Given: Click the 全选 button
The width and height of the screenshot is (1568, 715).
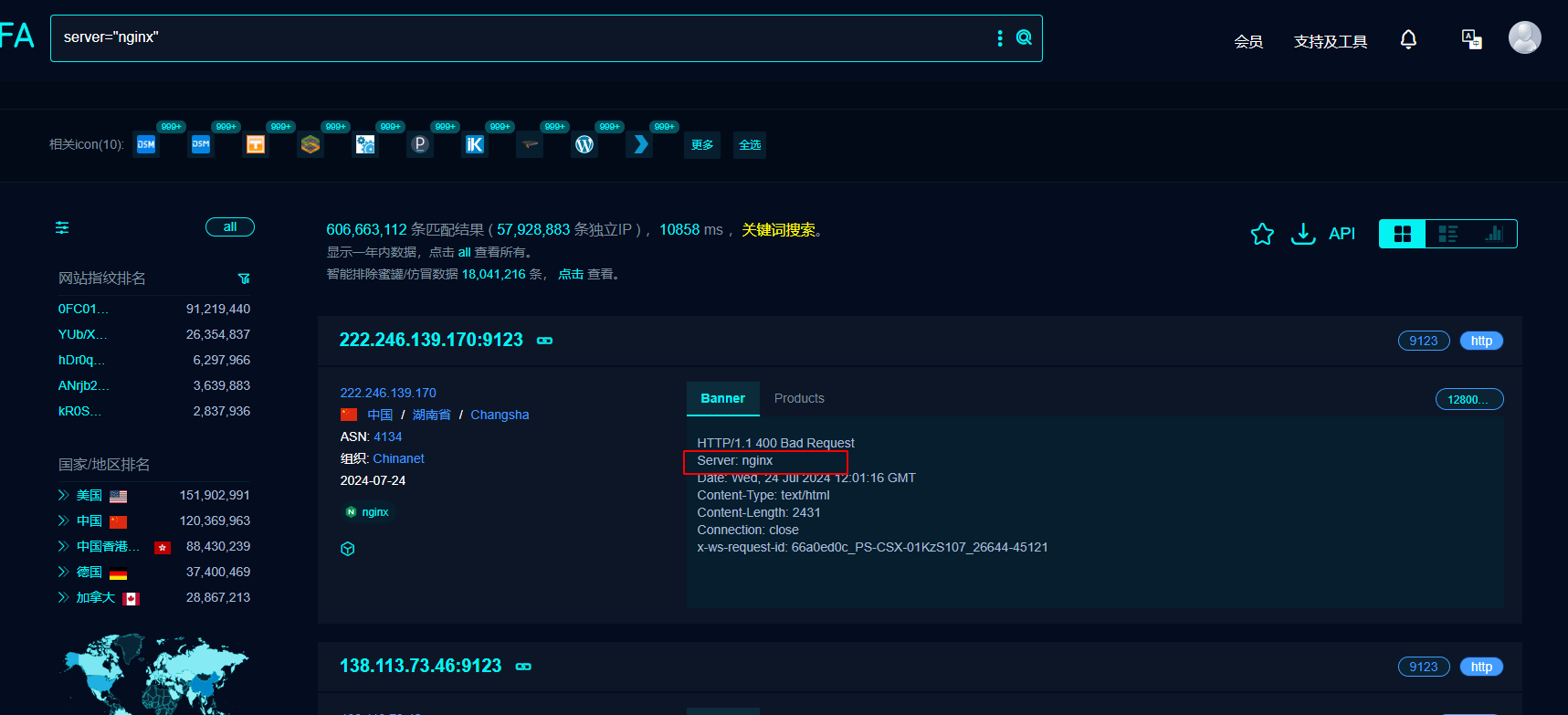Looking at the screenshot, I should (750, 145).
